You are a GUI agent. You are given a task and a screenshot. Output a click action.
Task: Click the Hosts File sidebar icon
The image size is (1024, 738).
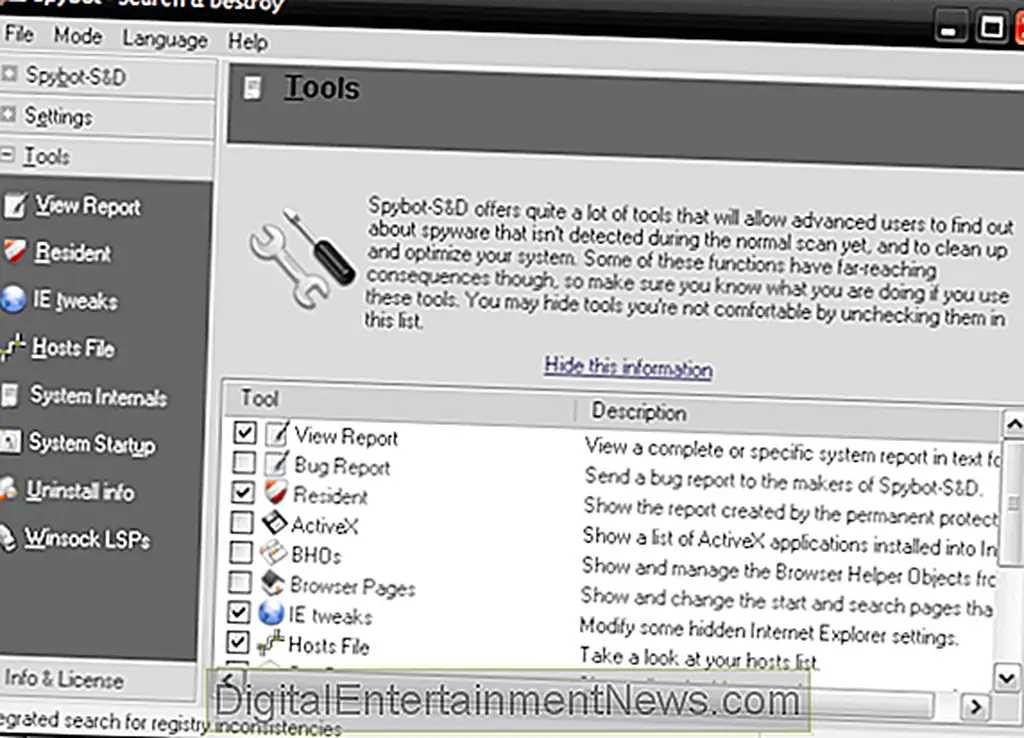pos(13,349)
